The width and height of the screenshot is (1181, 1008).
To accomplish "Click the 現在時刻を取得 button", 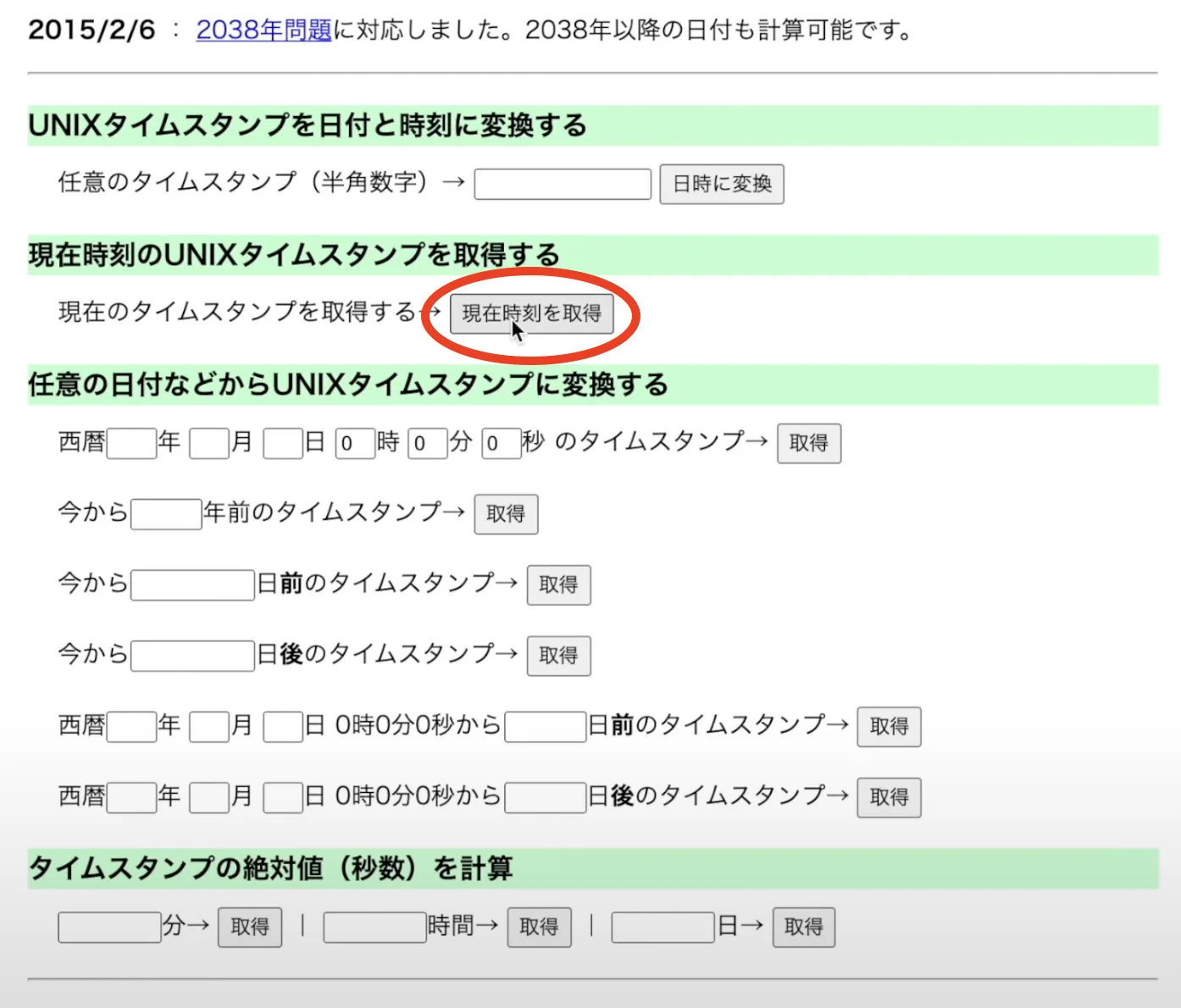I will [531, 313].
